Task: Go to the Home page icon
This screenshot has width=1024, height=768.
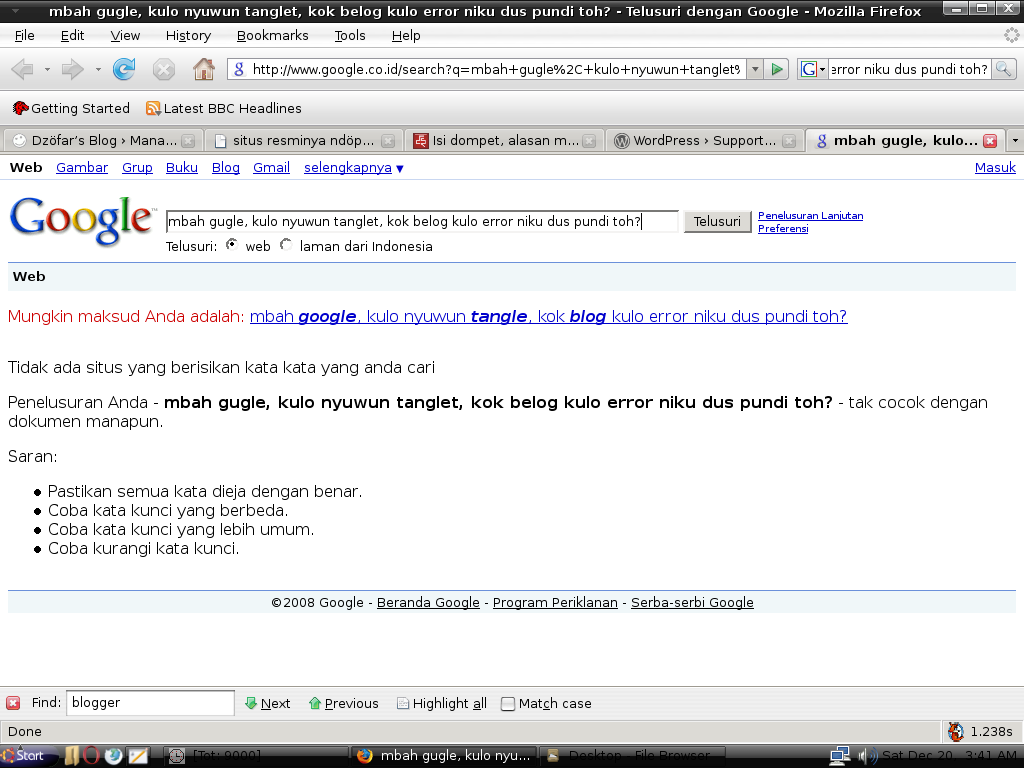Action: (x=204, y=69)
